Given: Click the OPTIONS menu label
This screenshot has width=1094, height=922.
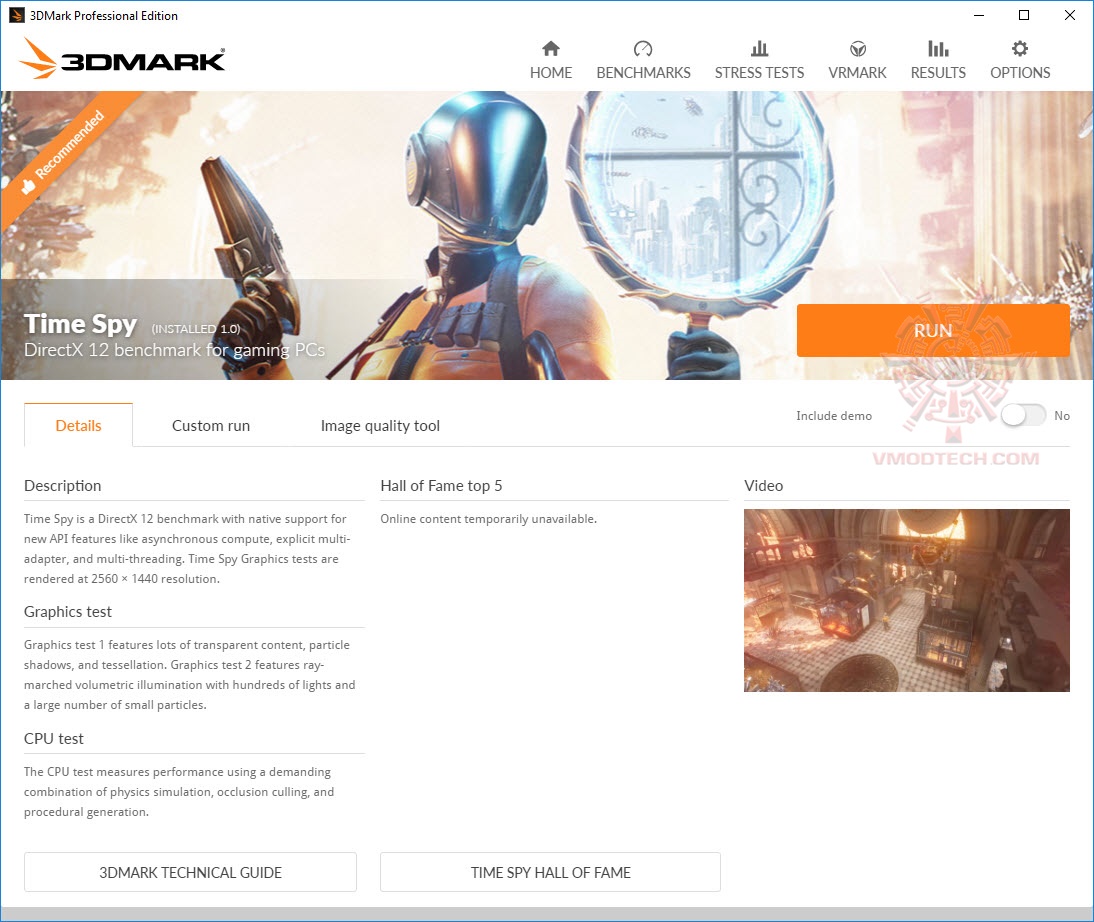Looking at the screenshot, I should click(x=1020, y=73).
